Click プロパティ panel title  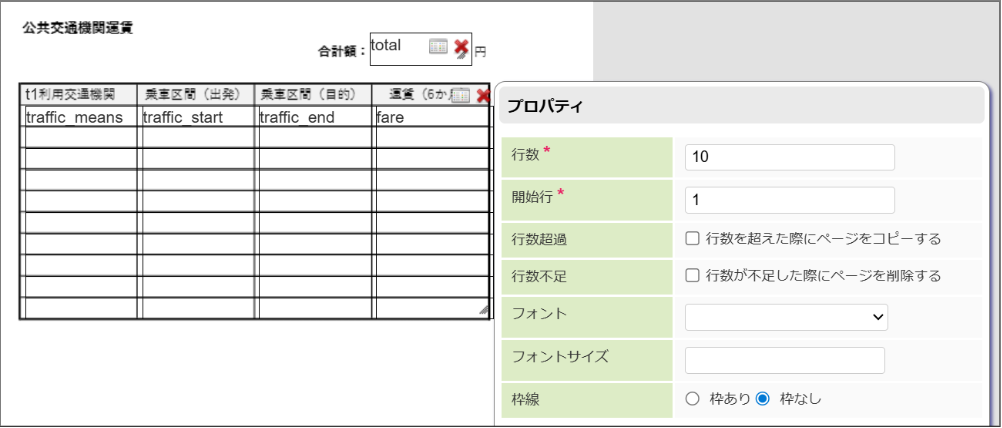[545, 107]
